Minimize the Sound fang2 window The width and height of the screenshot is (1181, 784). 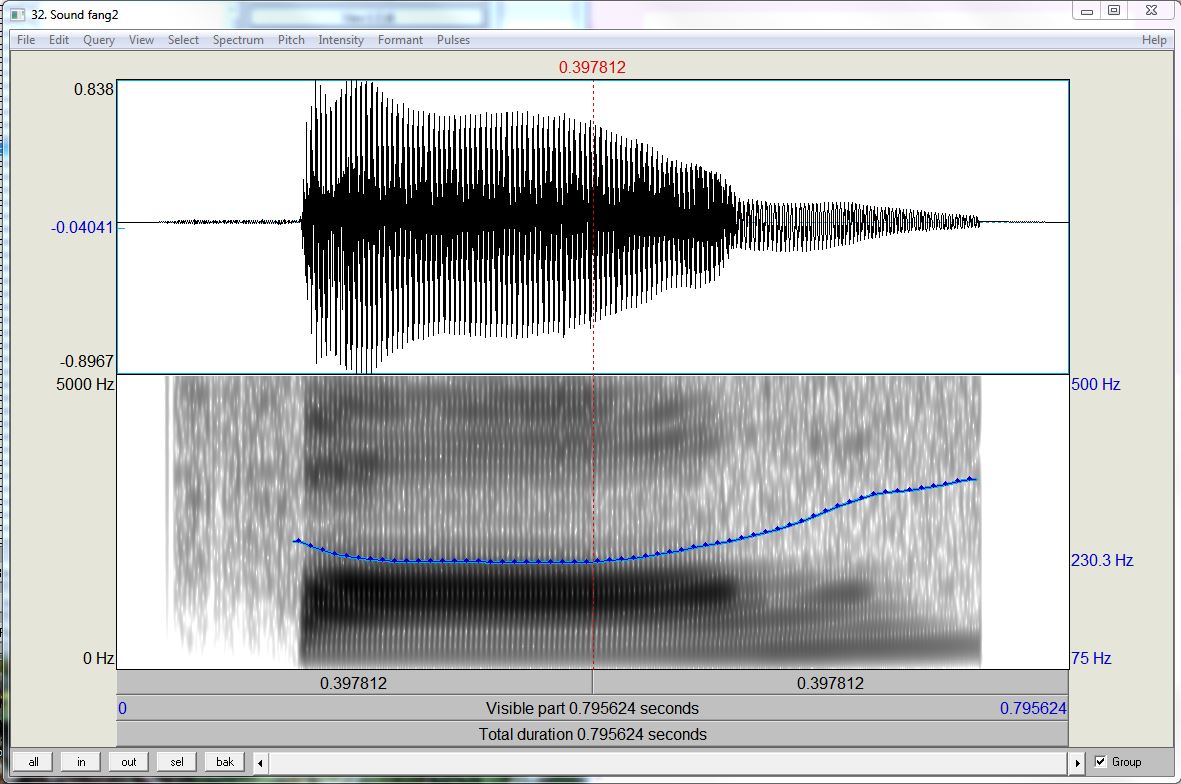click(1087, 11)
